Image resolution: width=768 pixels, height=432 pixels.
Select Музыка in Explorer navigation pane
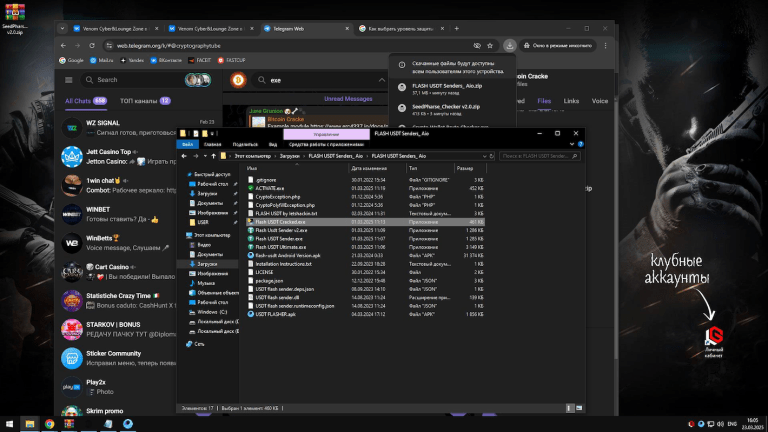point(206,283)
